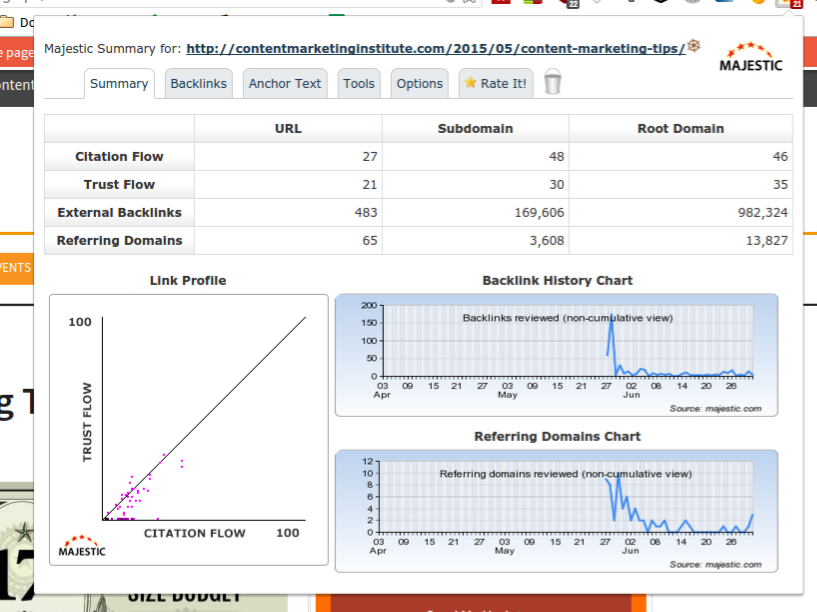Viewport: 817px width, 612px height.
Task: Click the Referring Domains row label
Action: (x=119, y=241)
